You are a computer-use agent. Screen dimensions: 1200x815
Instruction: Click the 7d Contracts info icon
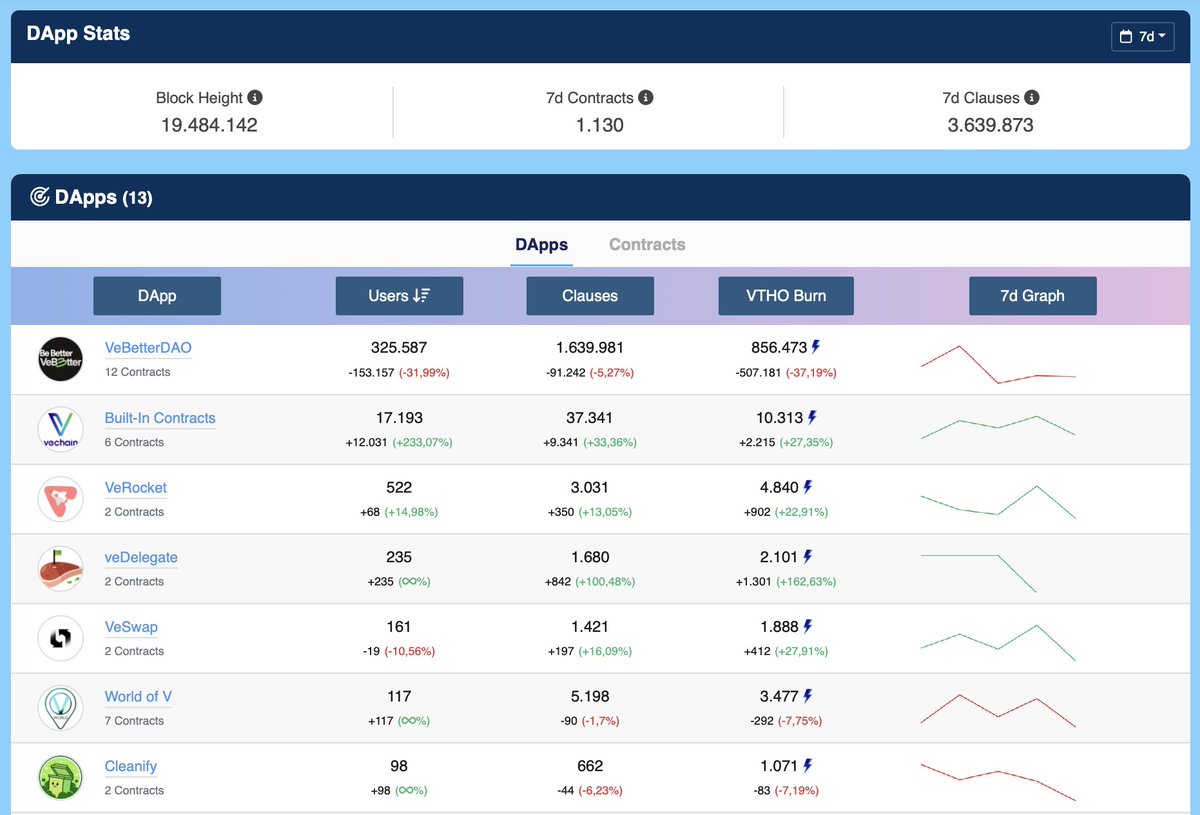[646, 98]
